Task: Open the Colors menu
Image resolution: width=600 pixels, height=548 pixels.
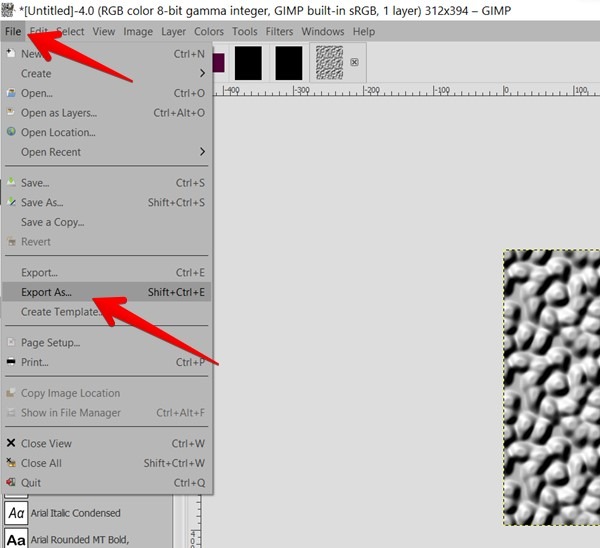Action: pos(209,31)
